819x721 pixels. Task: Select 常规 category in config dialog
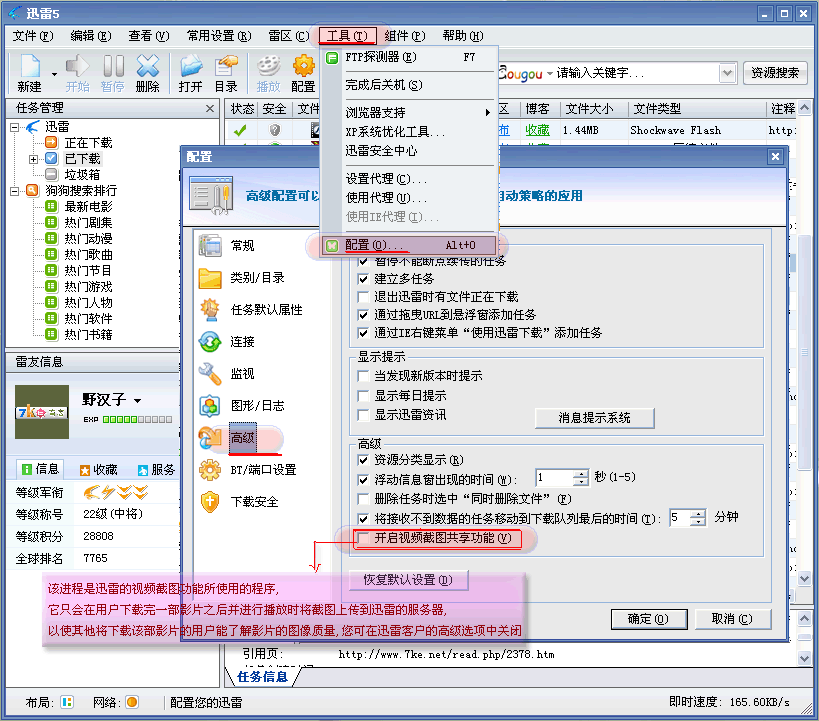tap(227, 246)
